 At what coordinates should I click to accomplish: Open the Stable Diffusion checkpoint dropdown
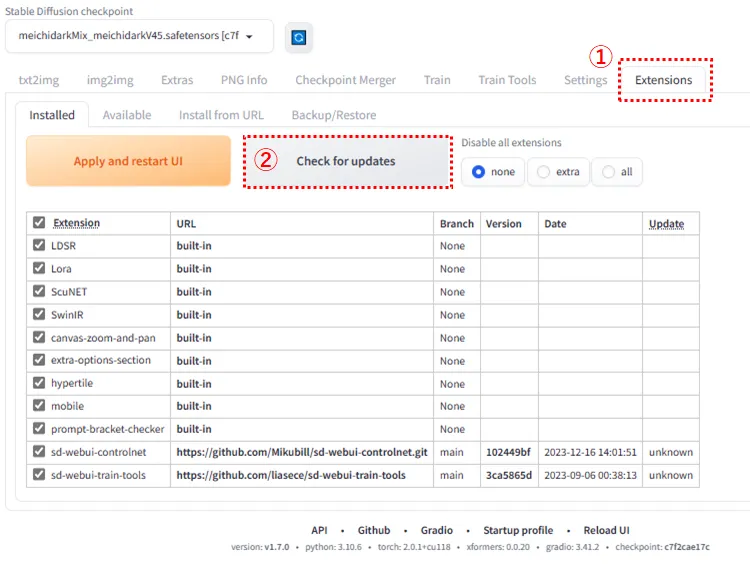click(x=139, y=36)
